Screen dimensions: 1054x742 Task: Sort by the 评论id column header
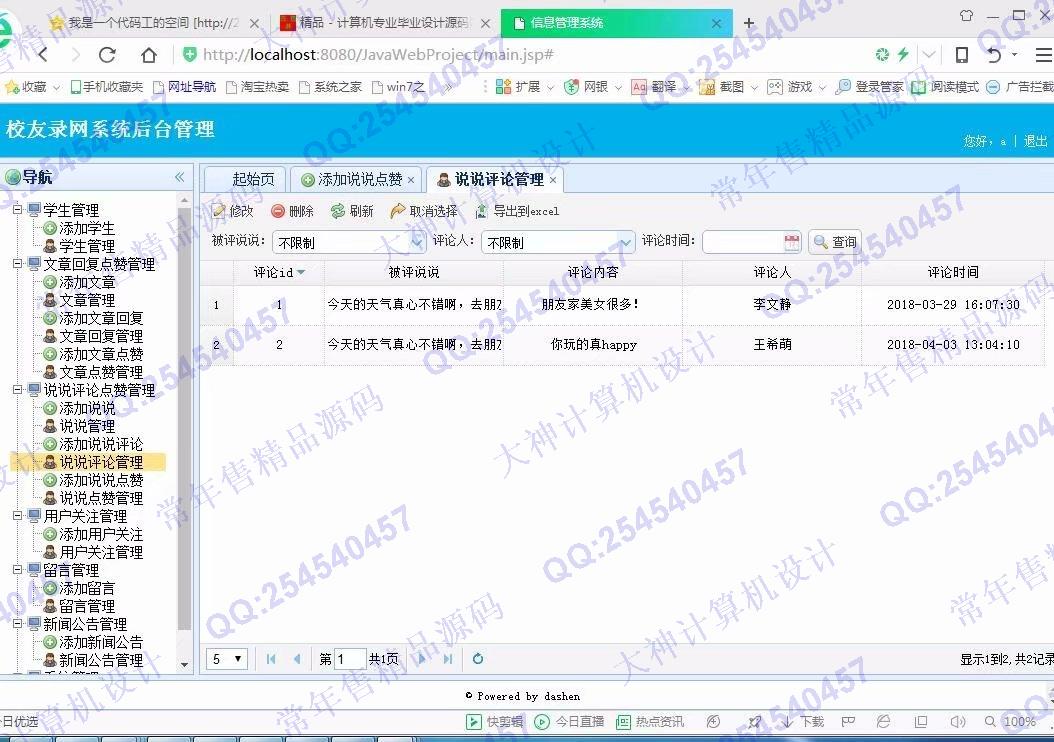pos(278,272)
